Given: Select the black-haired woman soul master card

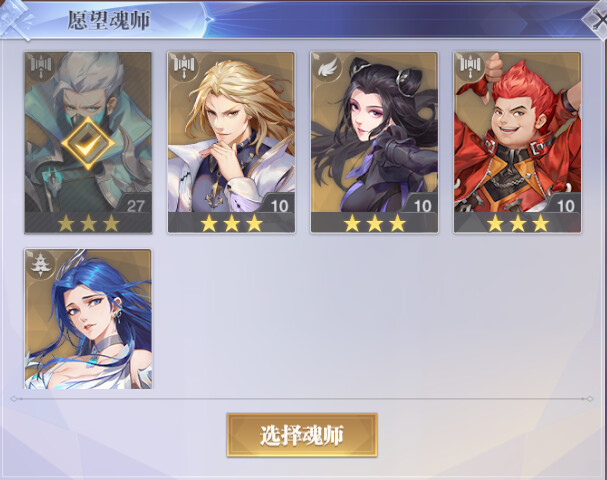Looking at the screenshot, I should [374, 142].
